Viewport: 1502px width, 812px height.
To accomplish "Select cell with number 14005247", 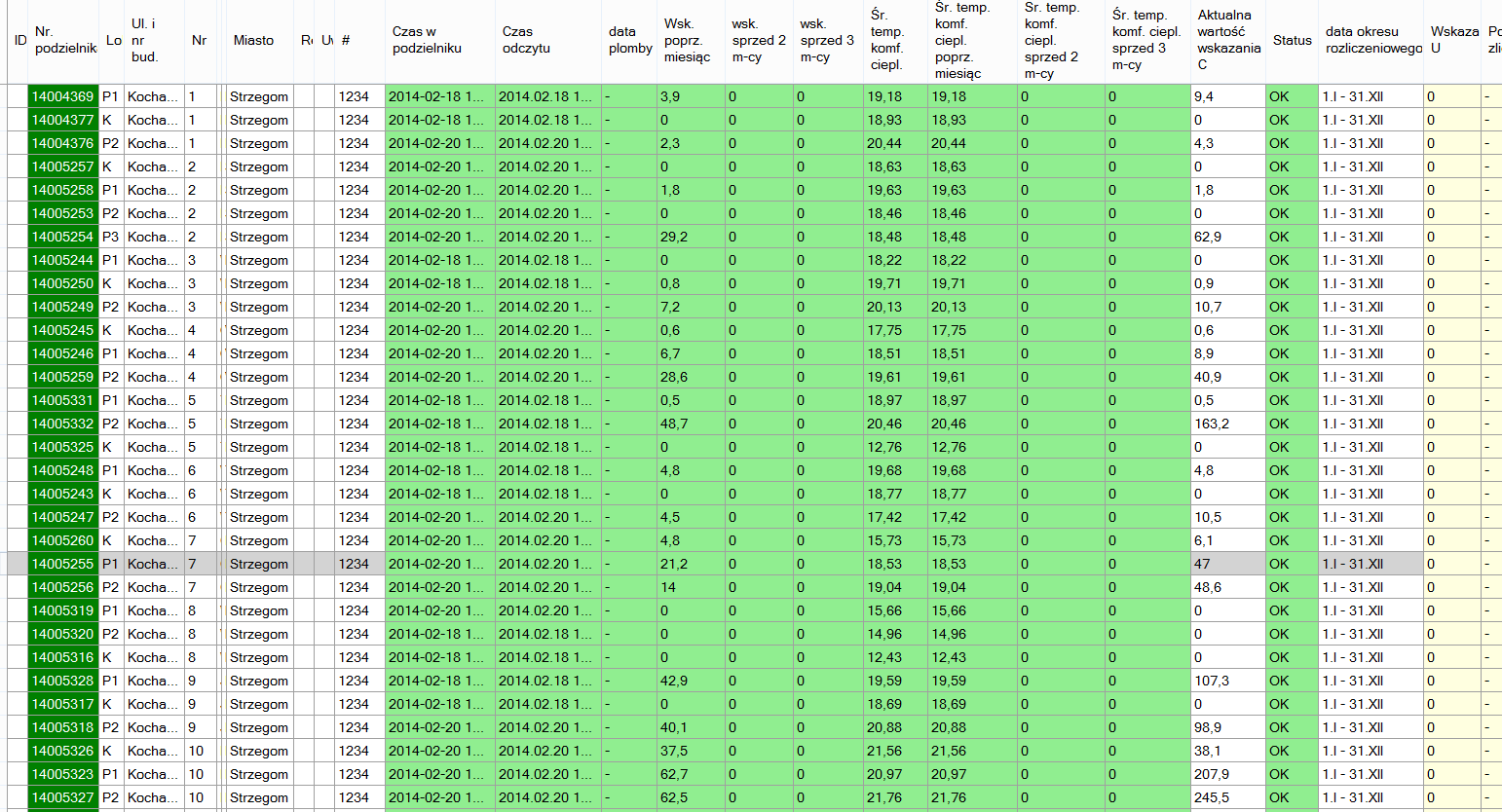I will pyautogui.click(x=63, y=517).
